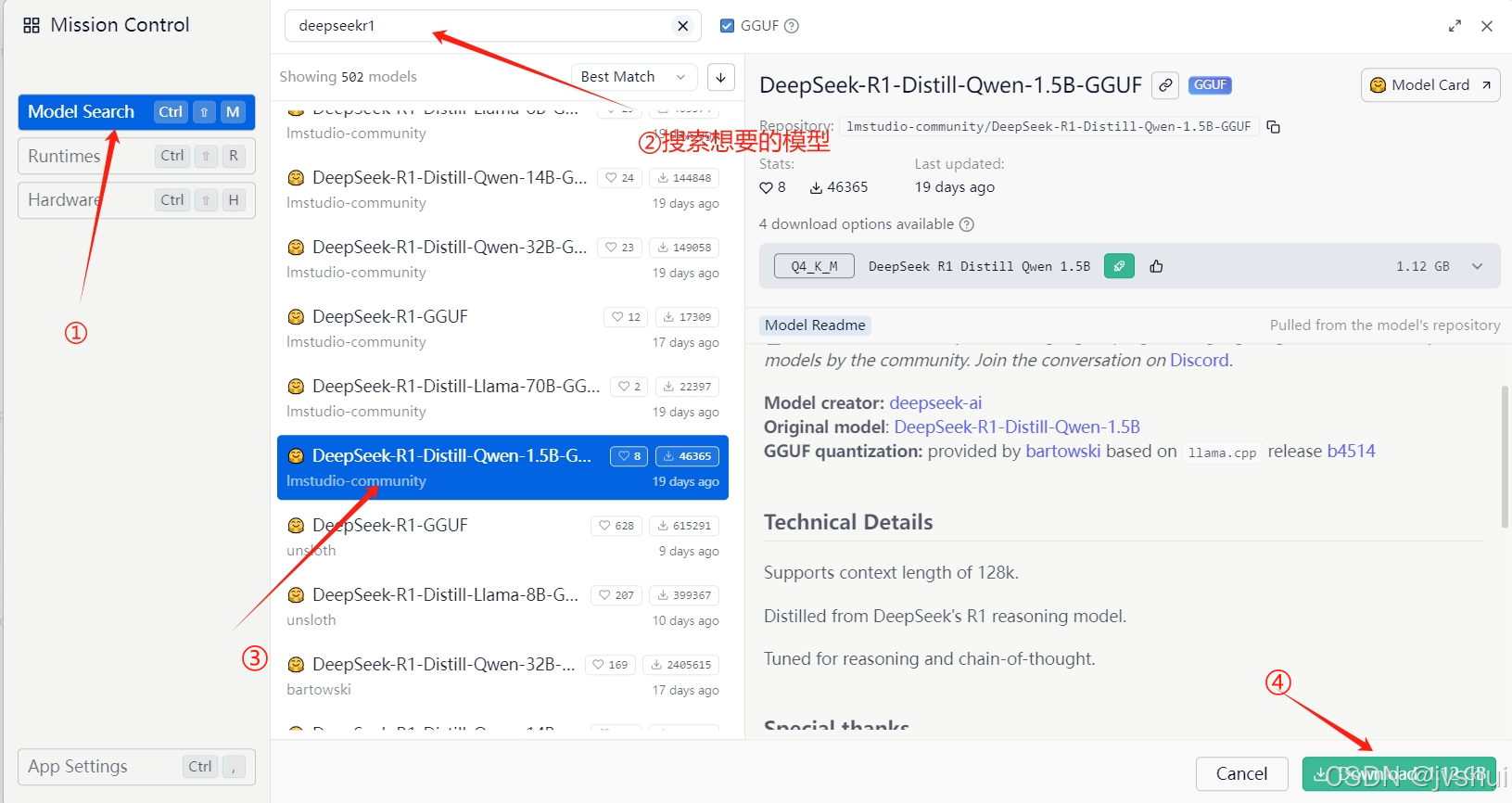Select DeepSeek-R1-GGUF by lmstudio-community
The image size is (1512, 803).
pos(502,328)
